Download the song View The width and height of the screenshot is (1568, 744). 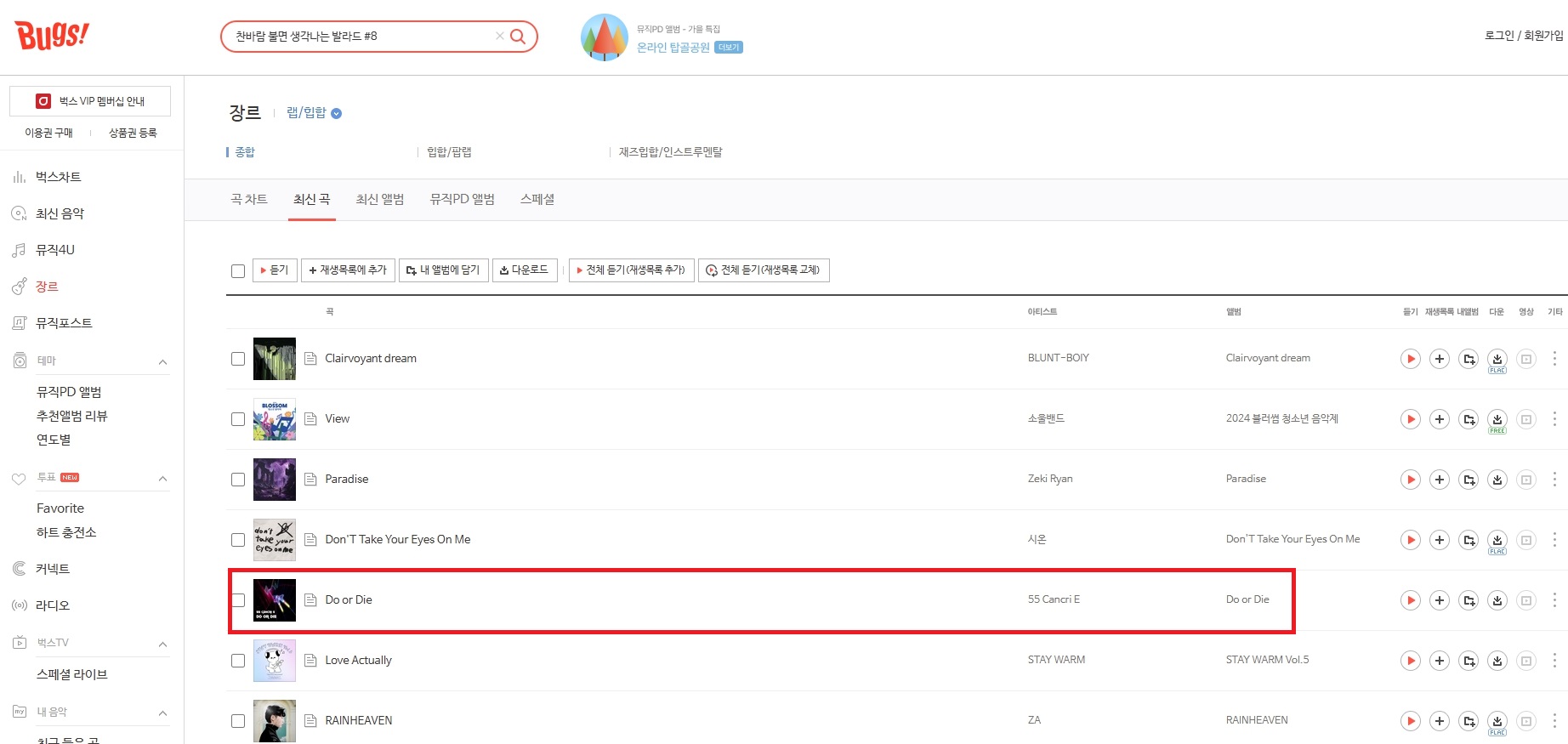coord(1497,419)
